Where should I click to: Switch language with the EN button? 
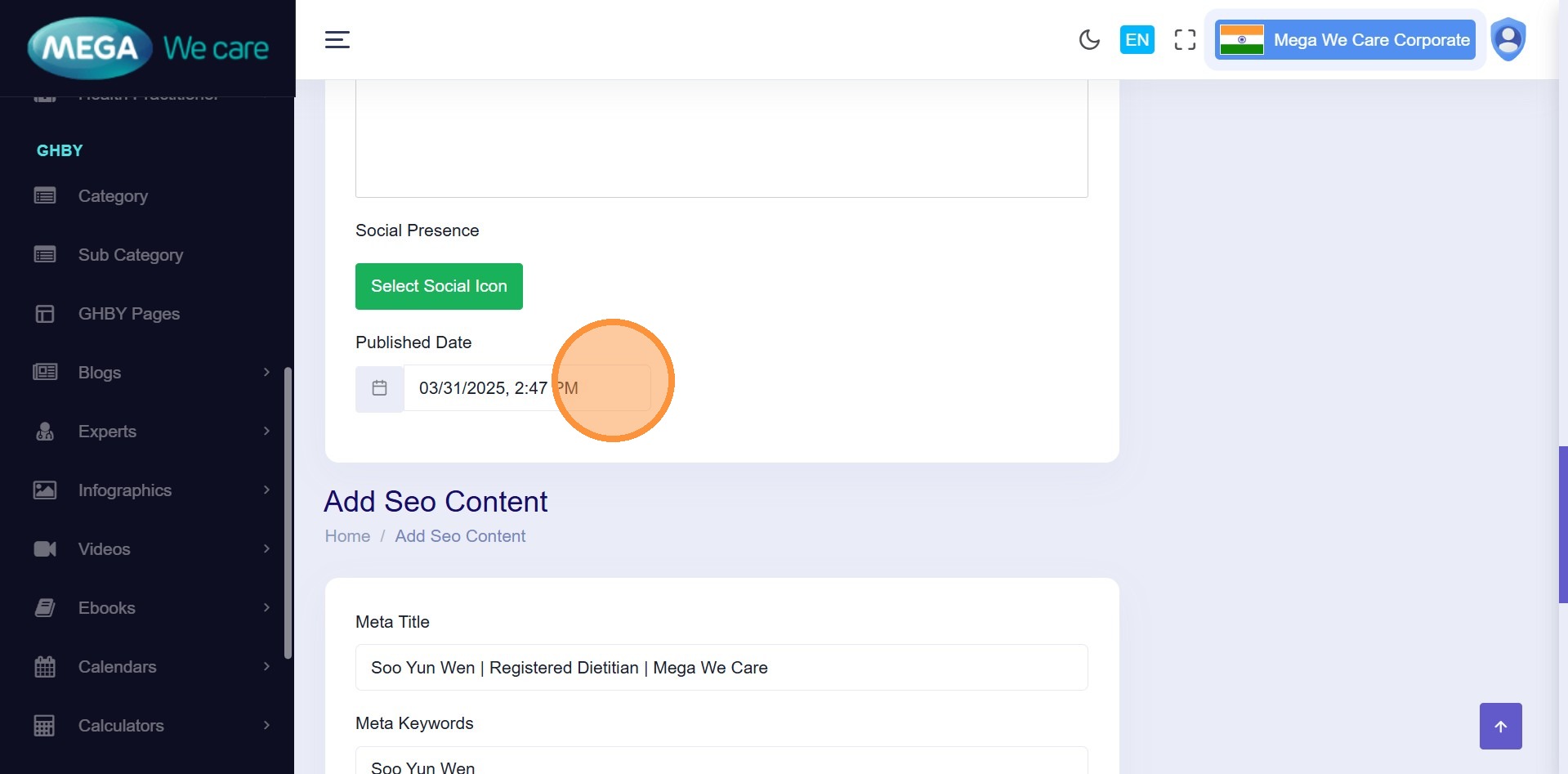(1137, 40)
